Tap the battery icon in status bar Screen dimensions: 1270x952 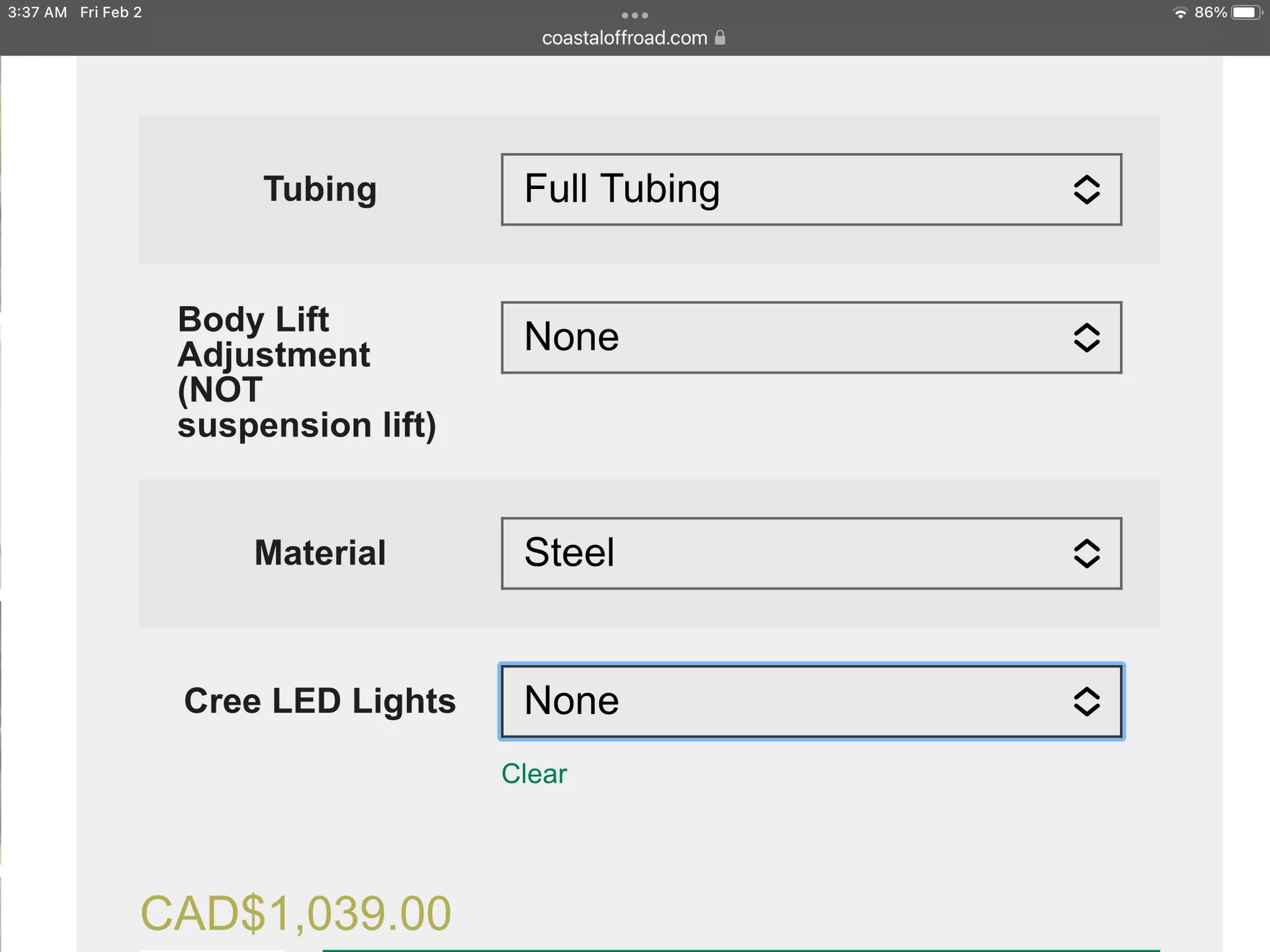[x=1248, y=13]
